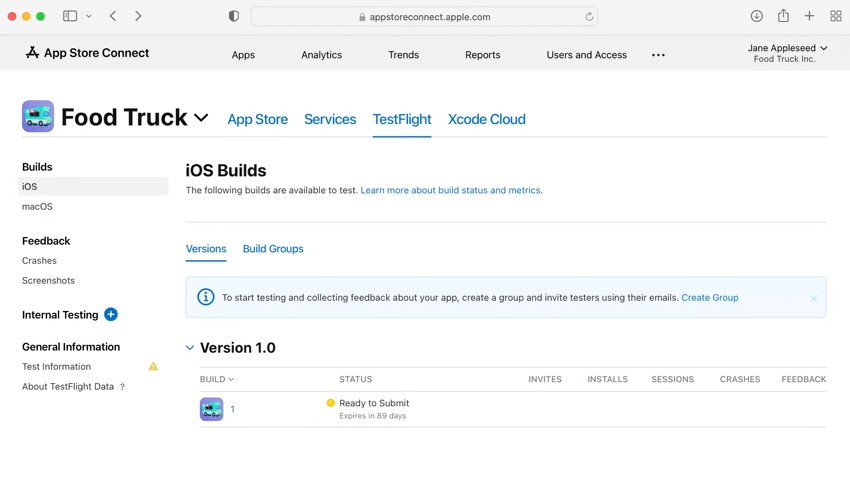The image size is (850, 480).
Task: Click the Food Truck app icon in header
Action: pyautogui.click(x=38, y=116)
